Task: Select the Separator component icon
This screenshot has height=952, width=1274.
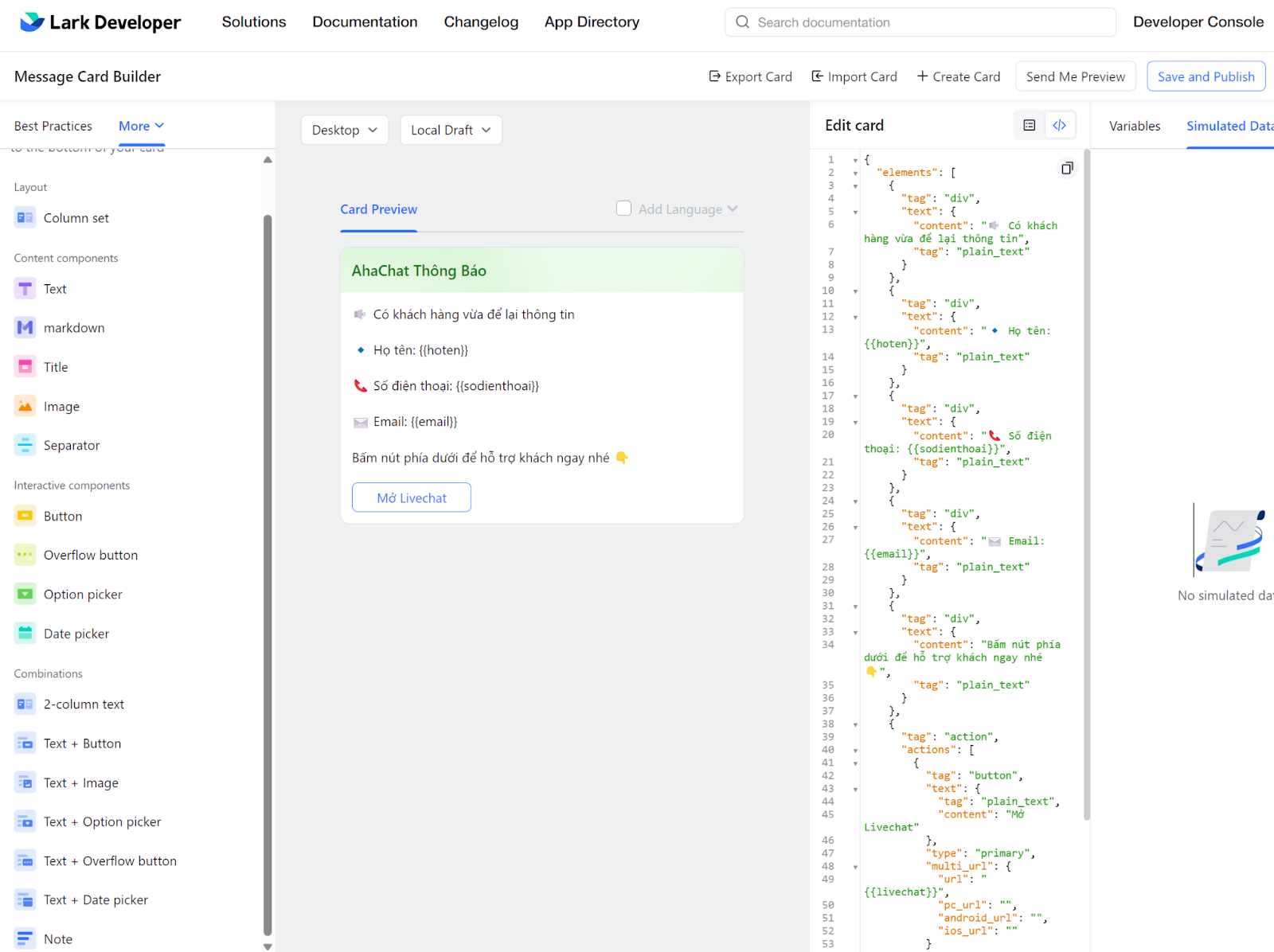Action: pos(25,446)
